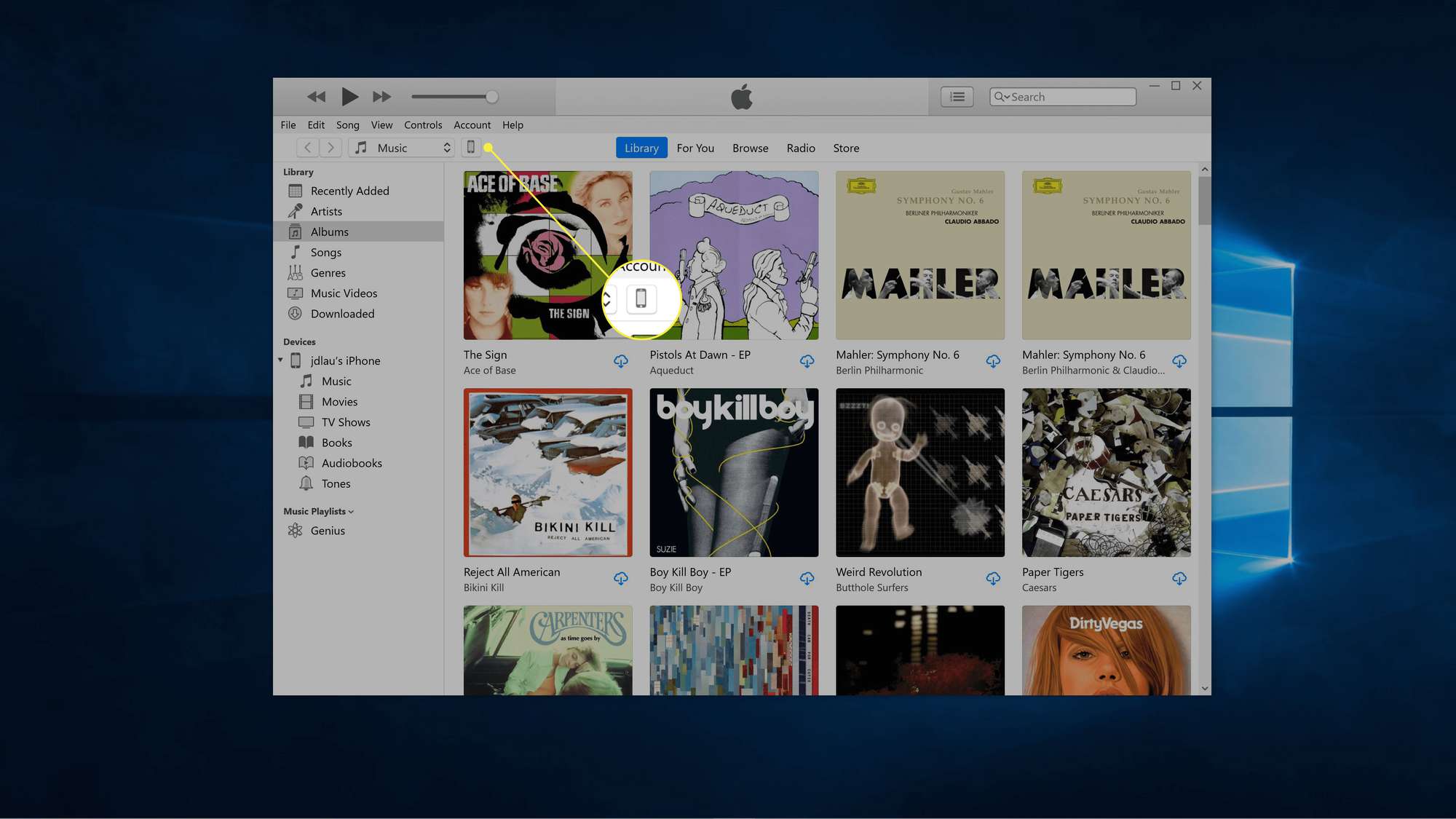
Task: Drag the volume slider to adjust level
Action: tap(489, 96)
